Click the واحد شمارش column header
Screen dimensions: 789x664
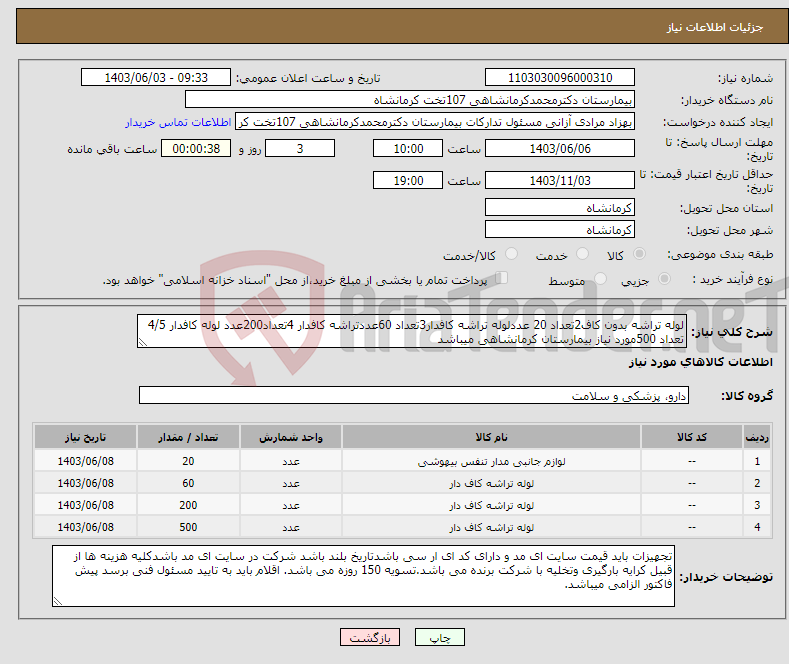coord(291,437)
